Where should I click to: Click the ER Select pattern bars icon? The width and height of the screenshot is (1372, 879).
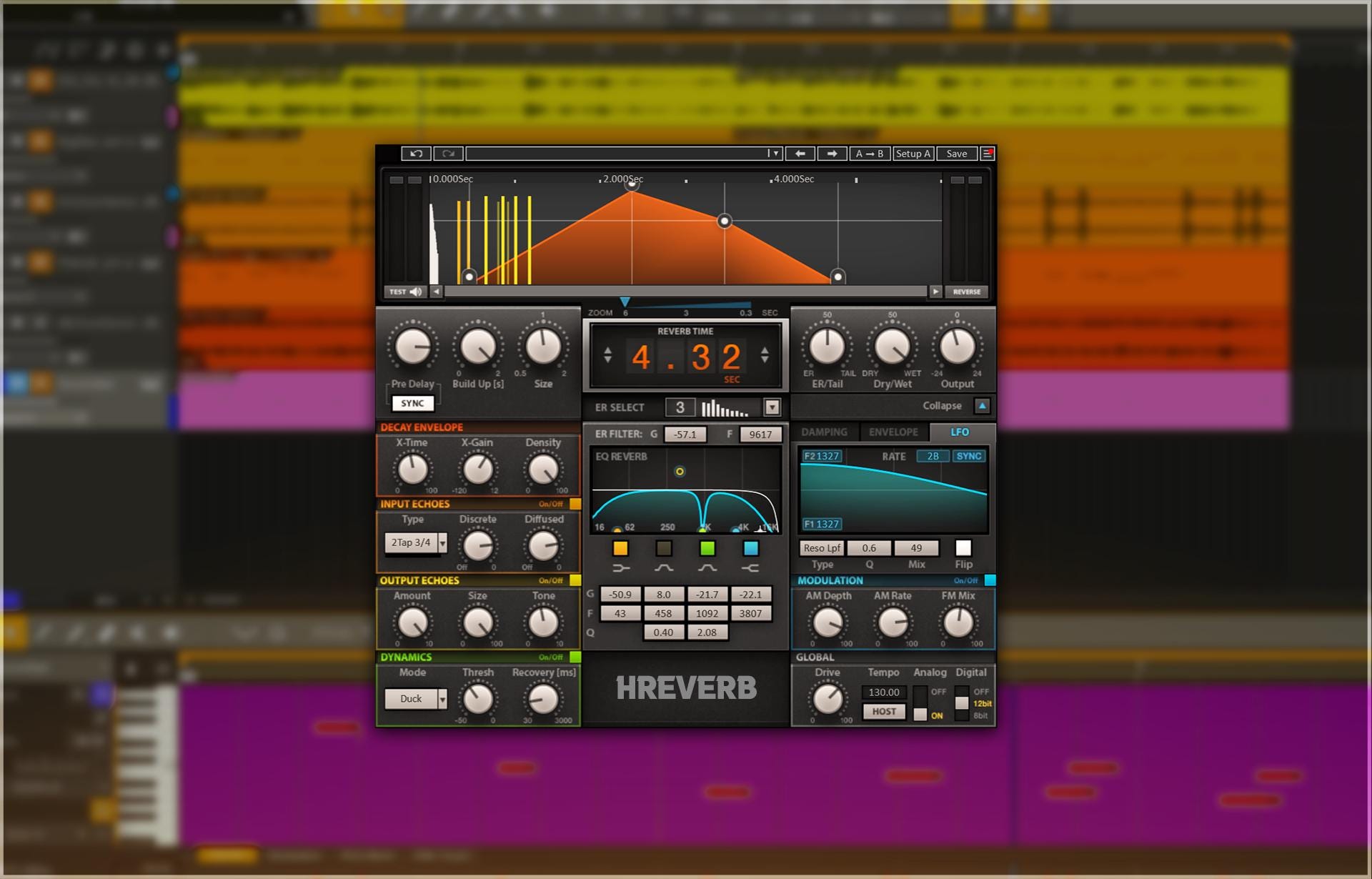(x=725, y=408)
